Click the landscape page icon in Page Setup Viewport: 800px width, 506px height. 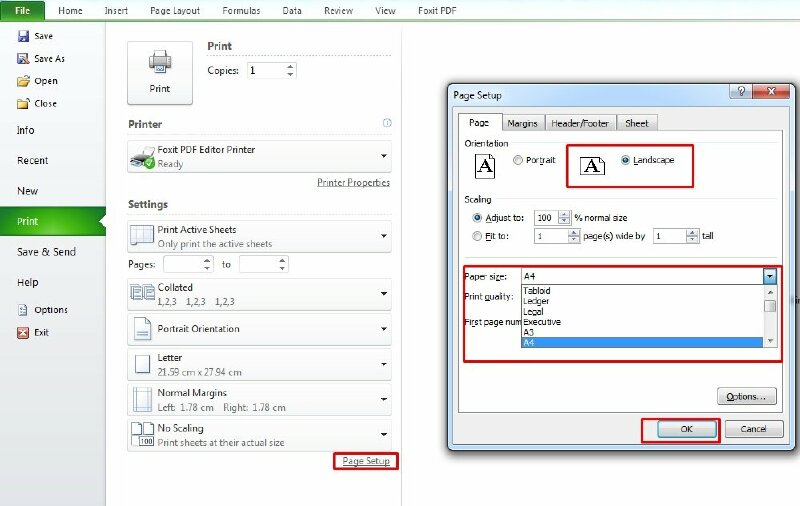click(592, 166)
